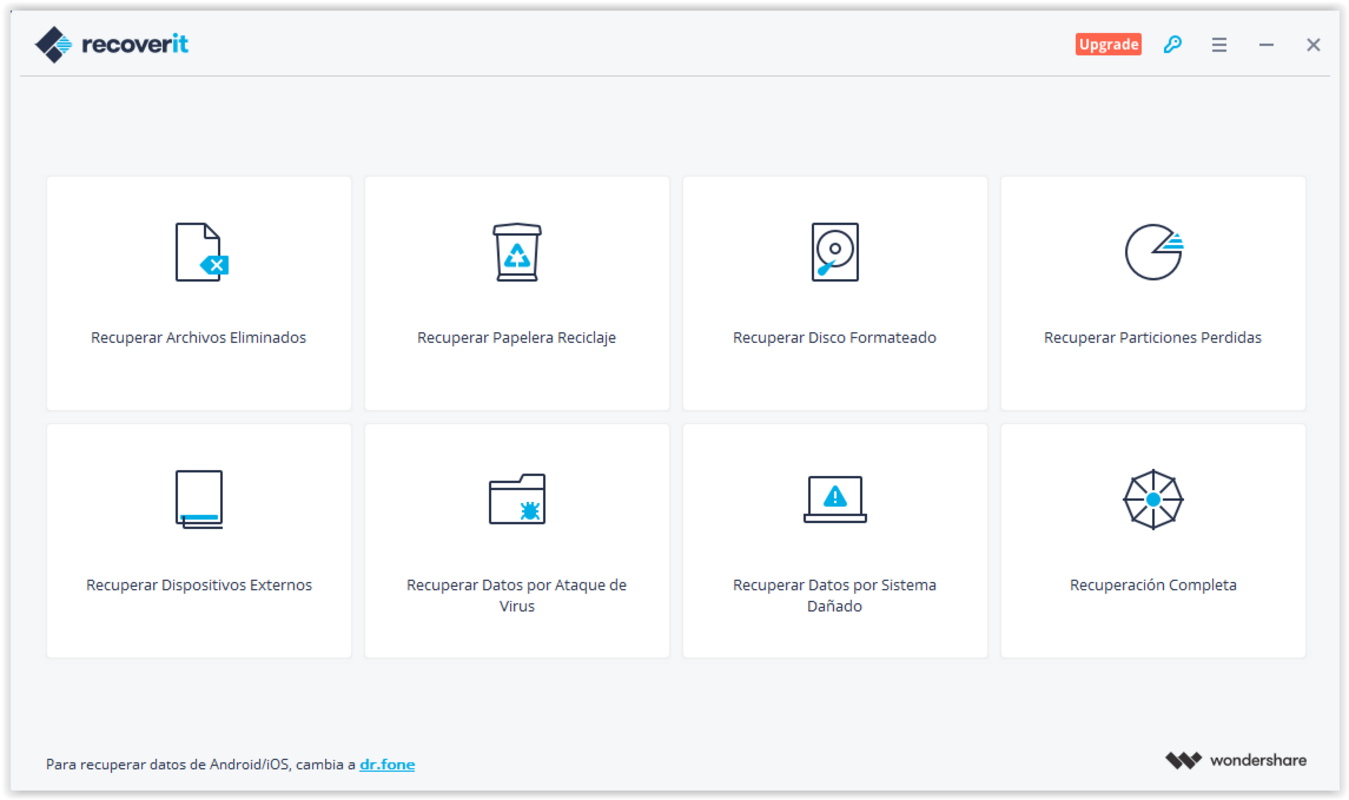
Task: Click the deleted file icon with X
Action: [202, 252]
